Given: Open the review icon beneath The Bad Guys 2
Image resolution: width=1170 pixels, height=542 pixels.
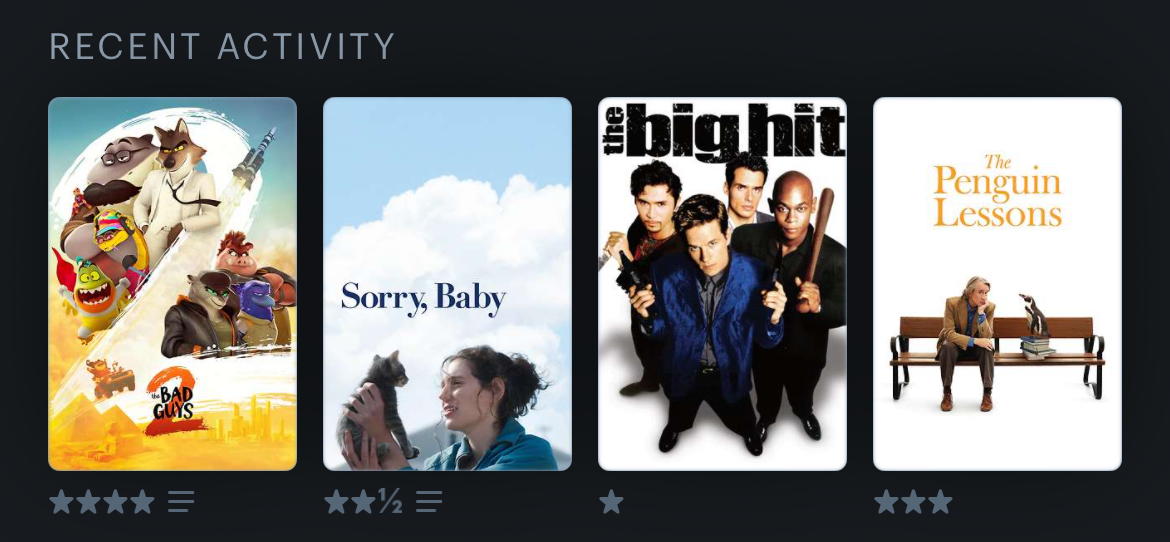Looking at the screenshot, I should click(181, 502).
